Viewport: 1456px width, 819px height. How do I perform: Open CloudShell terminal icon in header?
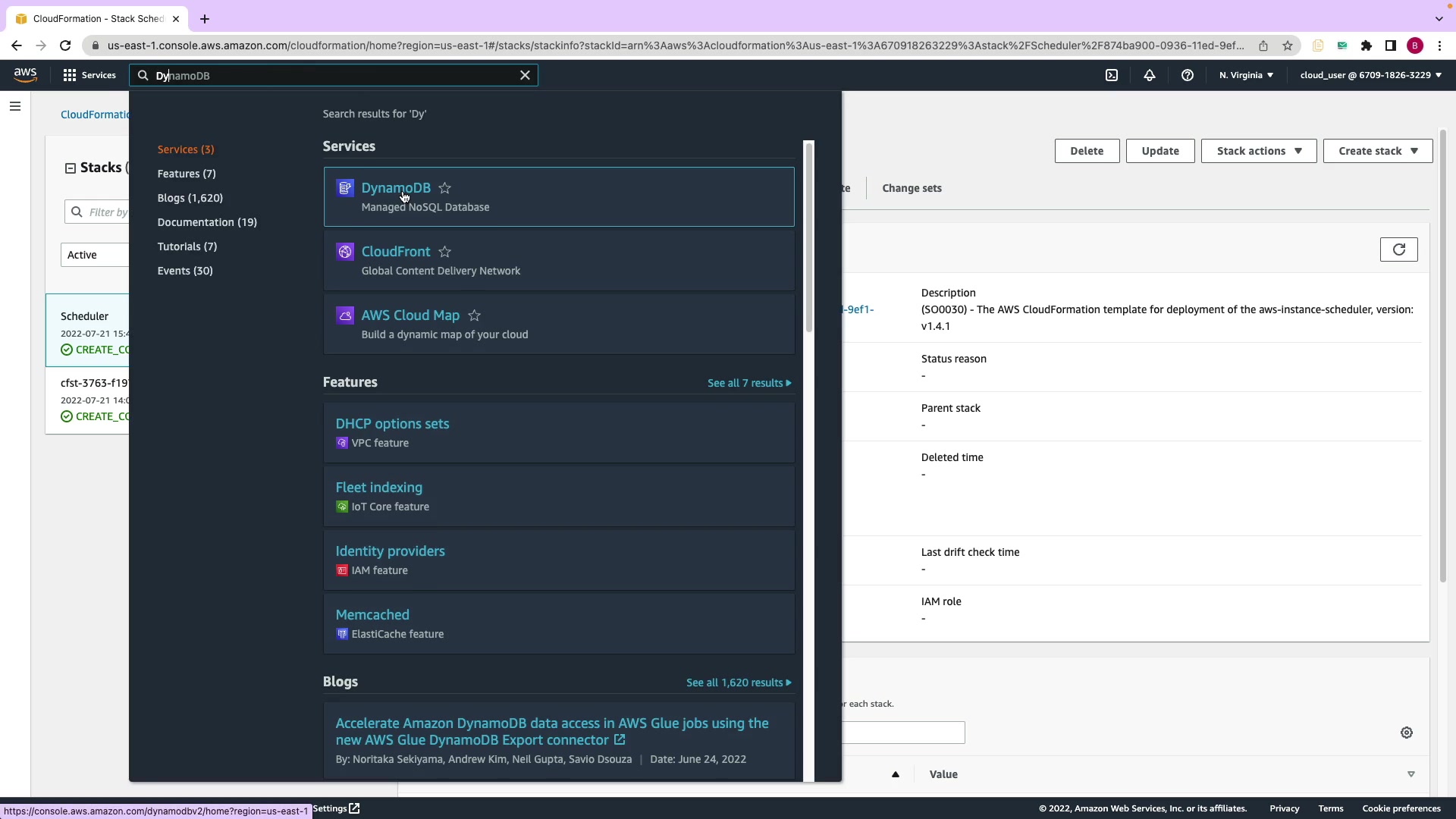pos(1112,75)
